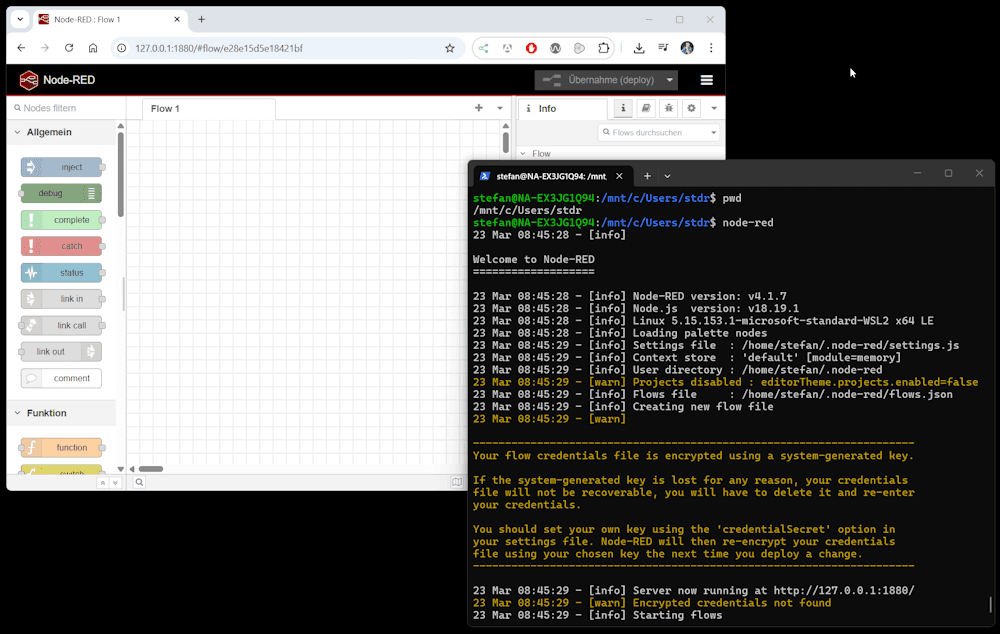Select the function node under Funktion
Screen dimensions: 1000x634
62,447
